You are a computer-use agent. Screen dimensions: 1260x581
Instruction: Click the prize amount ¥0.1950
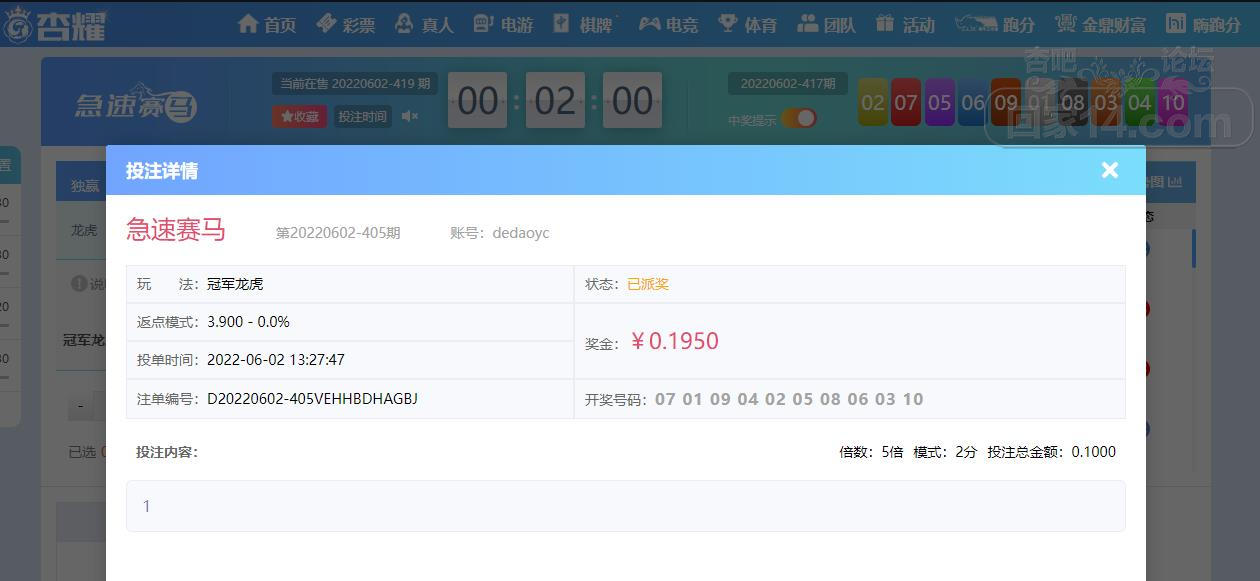coord(675,341)
